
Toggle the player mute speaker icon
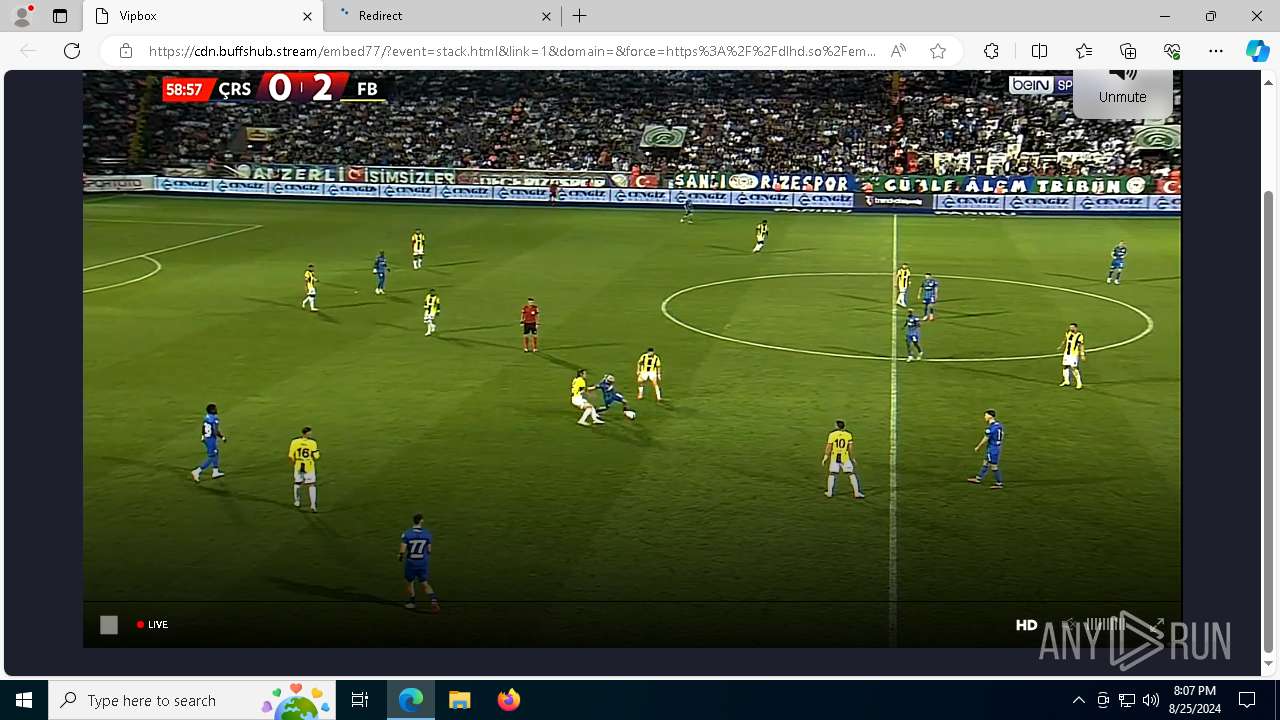[1069, 624]
